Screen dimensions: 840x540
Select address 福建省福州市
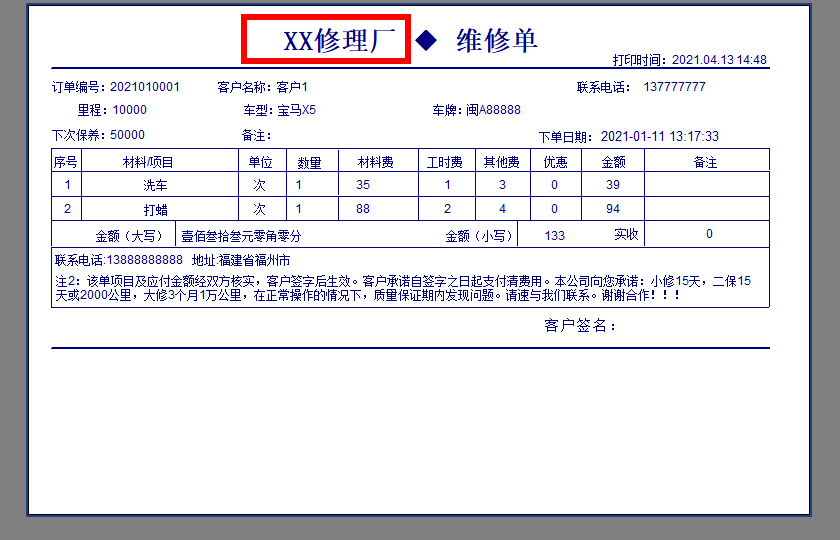coord(253,260)
